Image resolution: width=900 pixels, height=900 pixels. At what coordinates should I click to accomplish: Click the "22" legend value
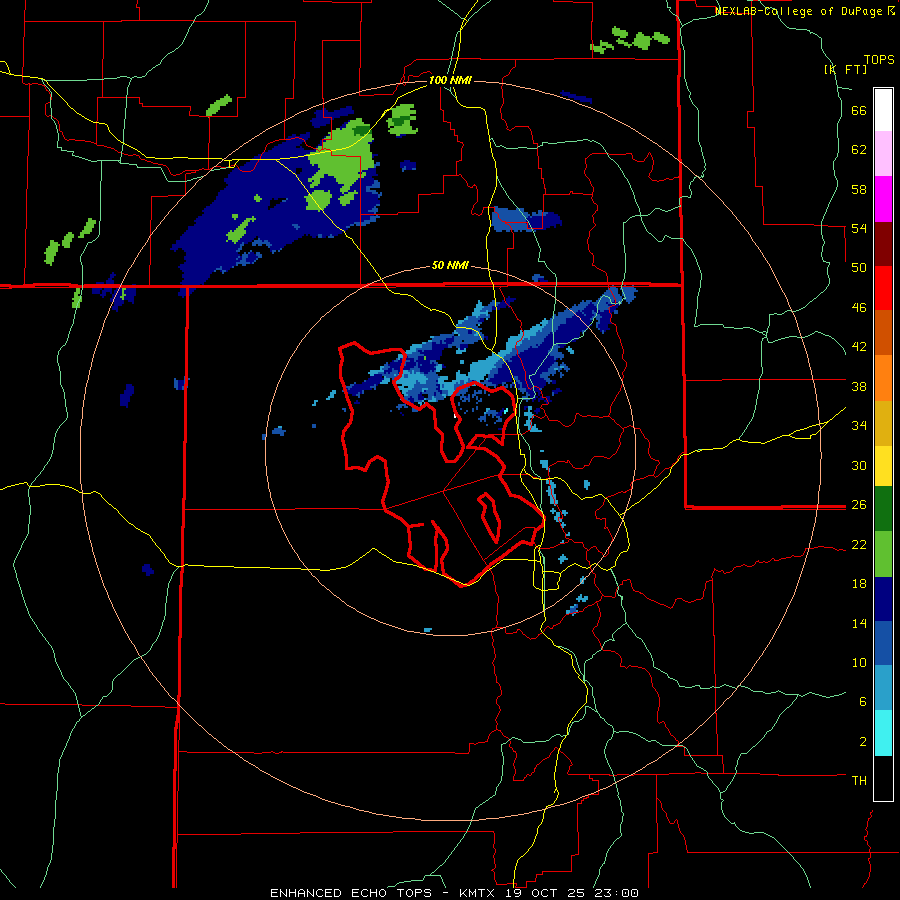pyautogui.click(x=859, y=544)
